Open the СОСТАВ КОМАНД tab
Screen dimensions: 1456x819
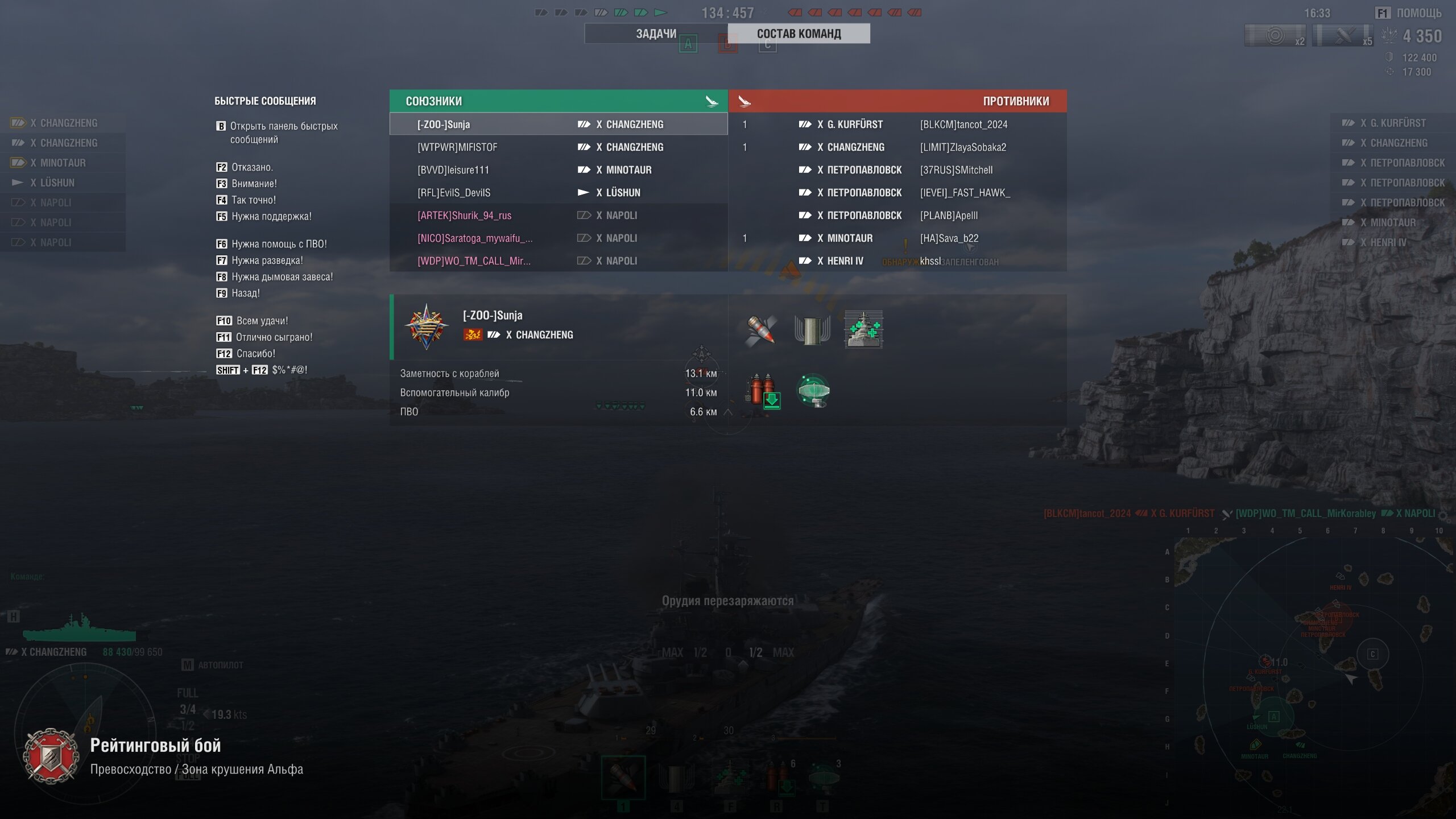point(799,34)
